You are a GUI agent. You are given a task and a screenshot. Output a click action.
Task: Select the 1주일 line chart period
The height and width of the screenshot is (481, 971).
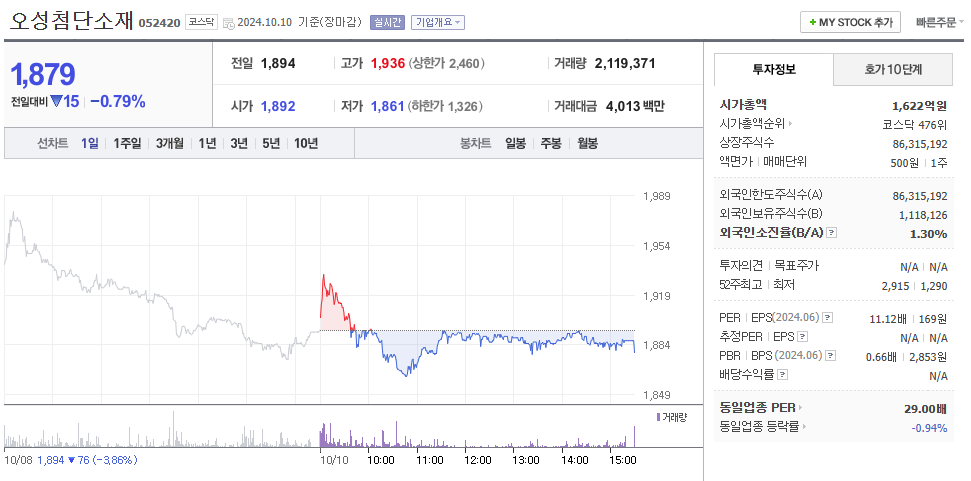tap(127, 144)
